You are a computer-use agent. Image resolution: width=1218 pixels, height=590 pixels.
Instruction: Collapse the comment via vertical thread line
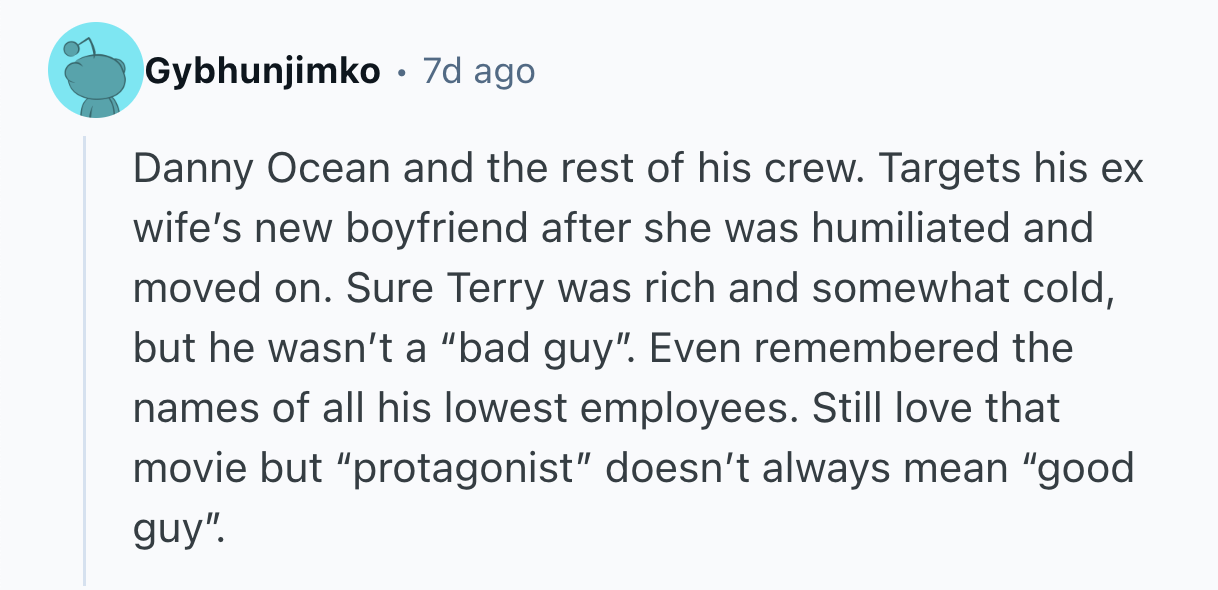[85, 360]
